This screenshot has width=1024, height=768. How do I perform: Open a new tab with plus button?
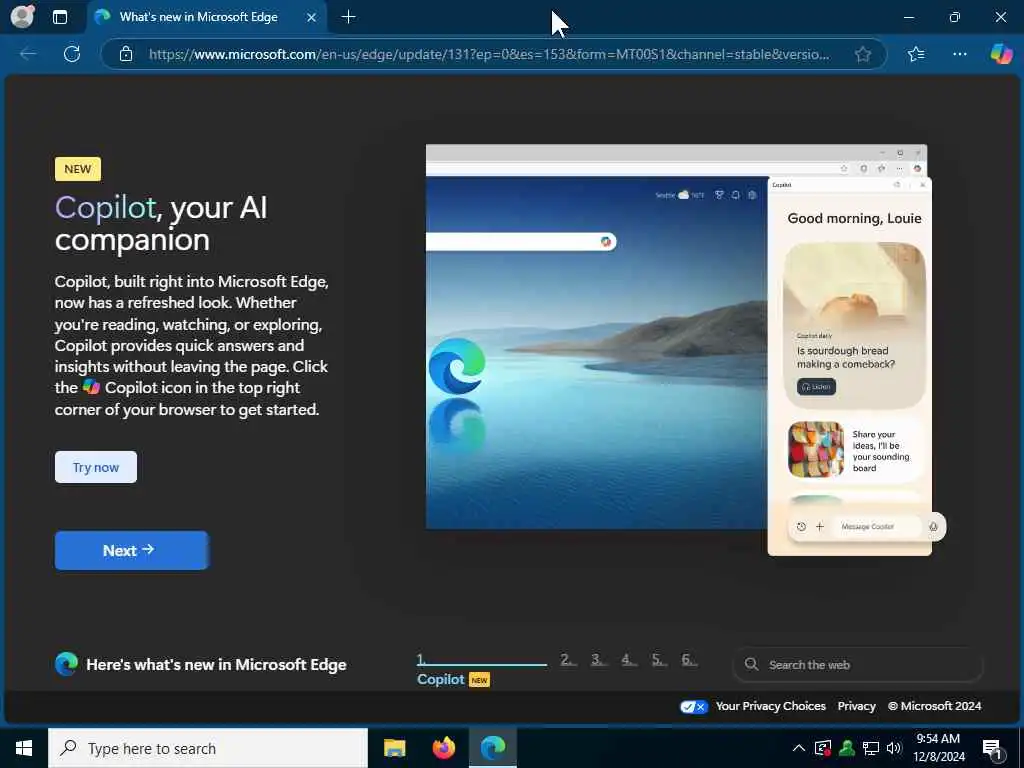coord(349,17)
